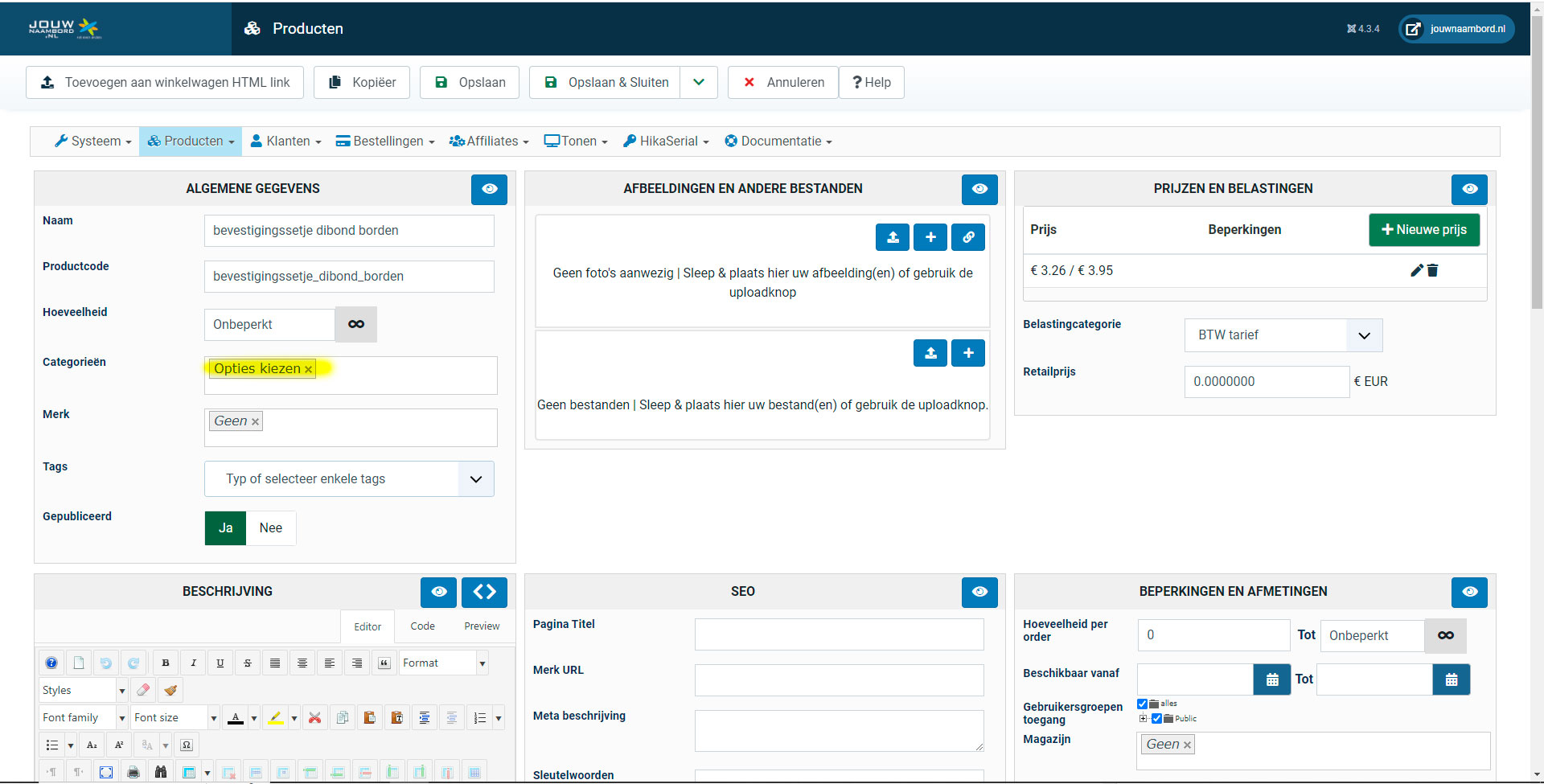The height and width of the screenshot is (784, 1544).
Task: Click the plus icon in the files area
Action: click(968, 353)
